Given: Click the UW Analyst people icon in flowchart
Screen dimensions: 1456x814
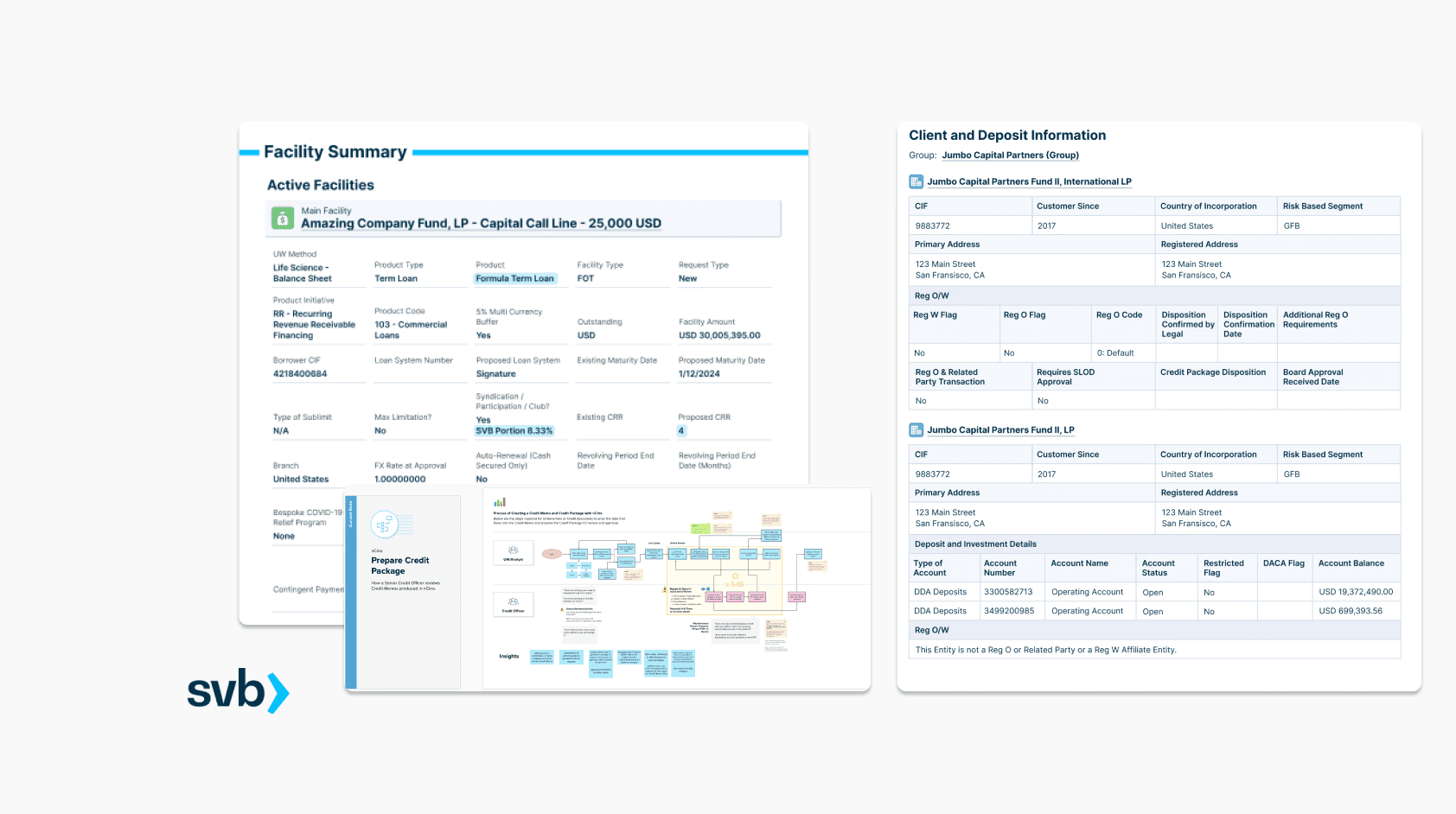Looking at the screenshot, I should tap(513, 550).
